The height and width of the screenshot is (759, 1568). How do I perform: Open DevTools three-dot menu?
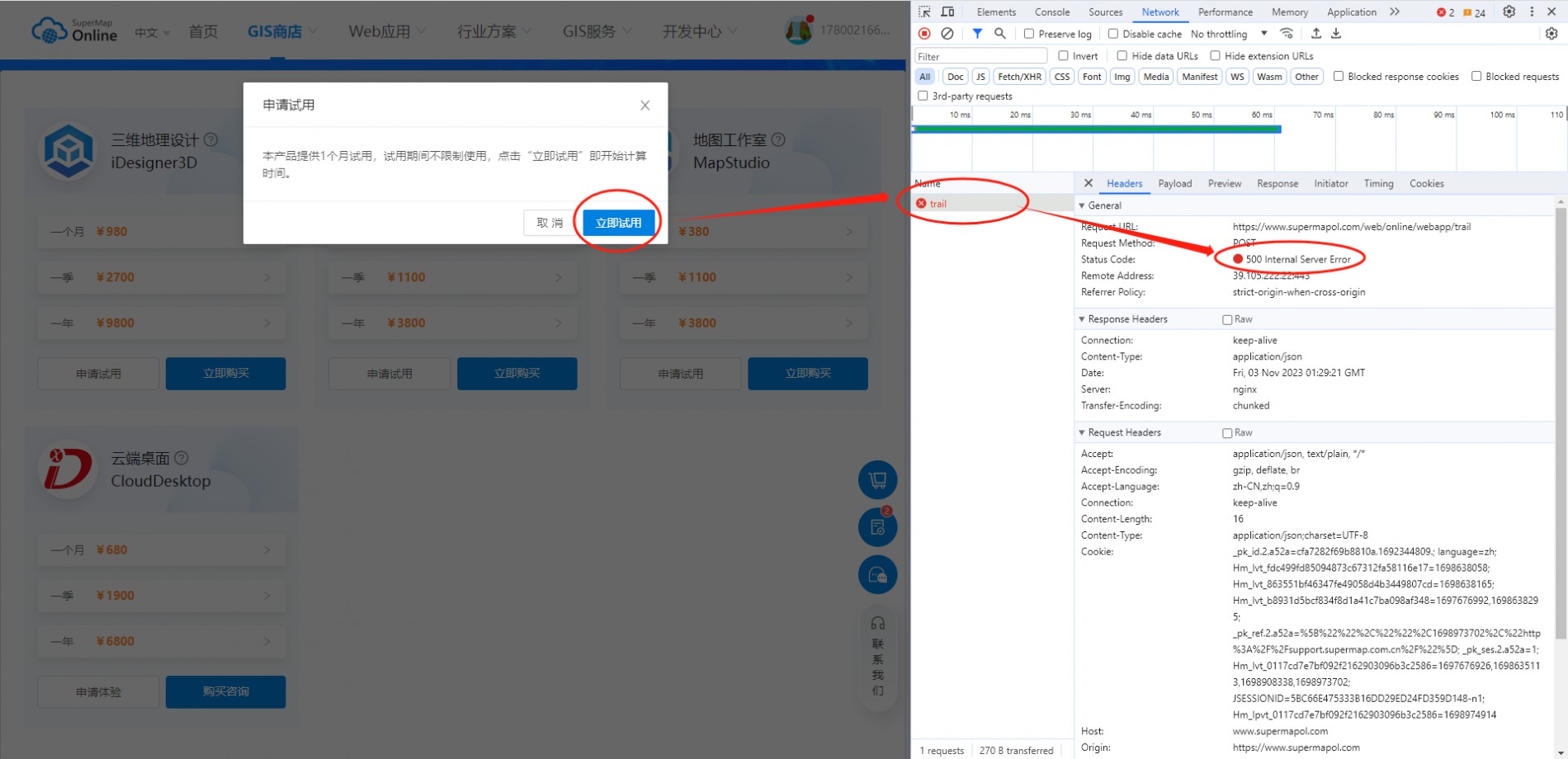[1532, 12]
